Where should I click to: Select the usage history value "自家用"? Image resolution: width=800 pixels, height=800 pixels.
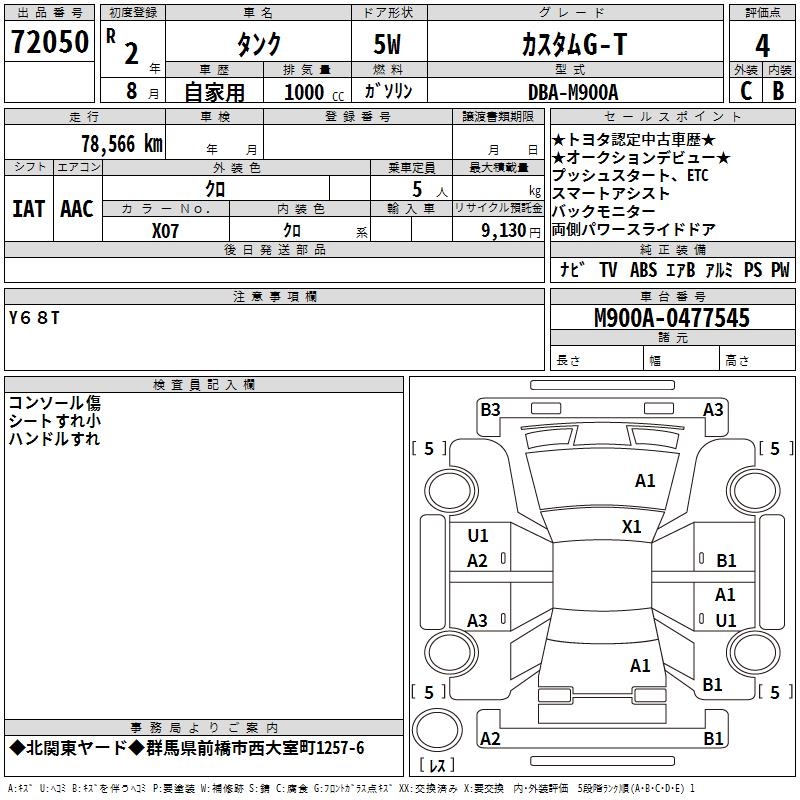[x=214, y=92]
